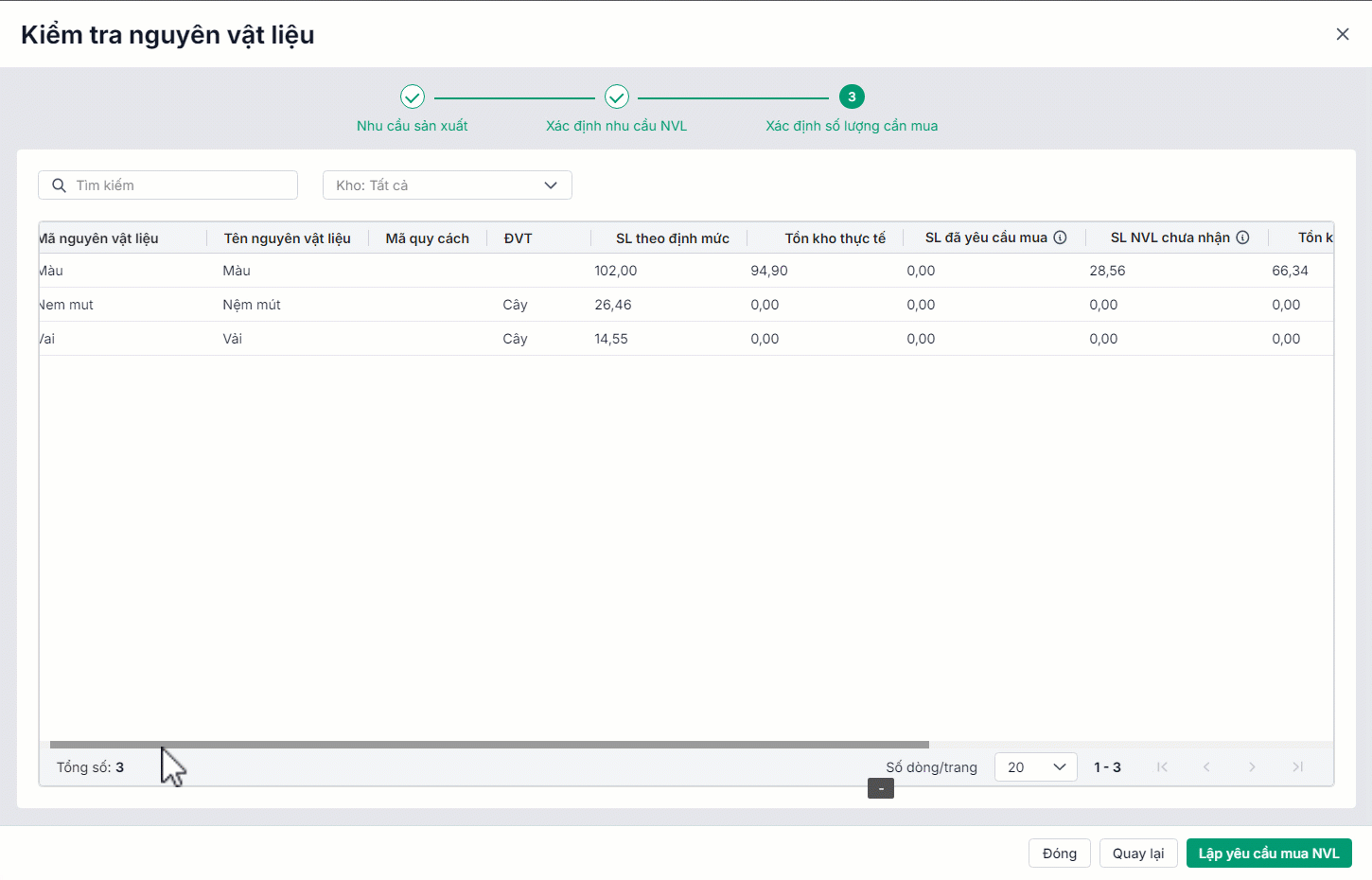
Task: Click the horizontal table scrollbar
Action: (x=489, y=745)
